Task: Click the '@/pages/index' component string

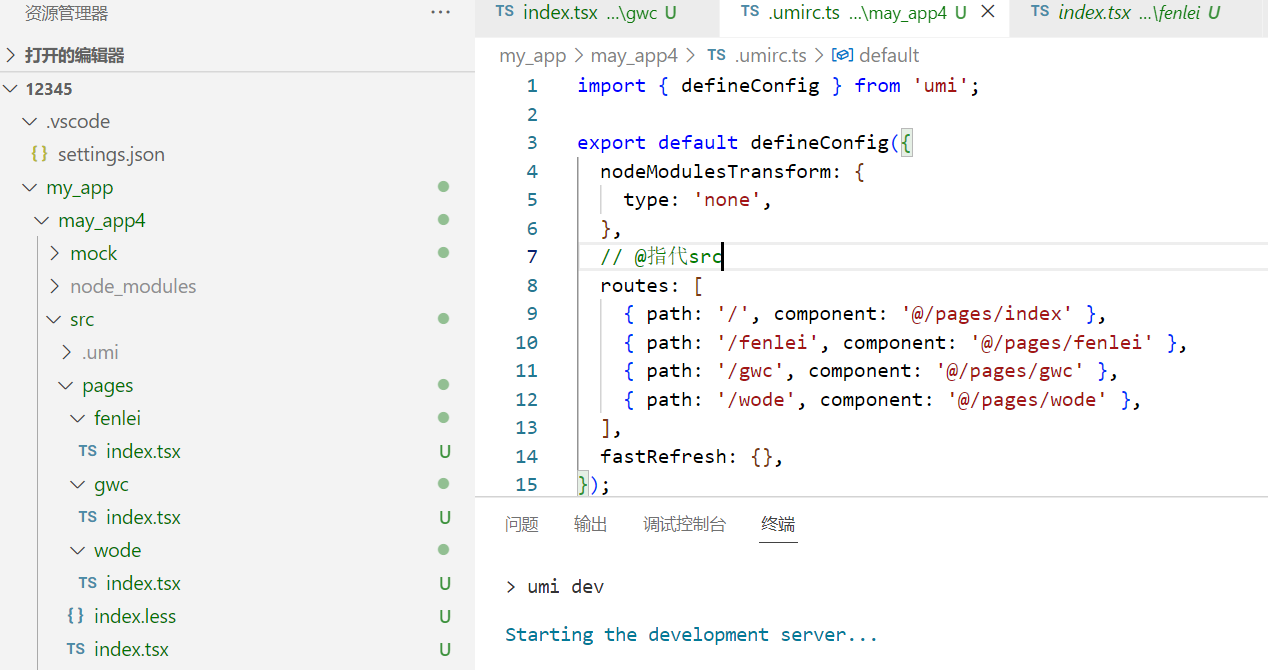Action: pos(987,314)
